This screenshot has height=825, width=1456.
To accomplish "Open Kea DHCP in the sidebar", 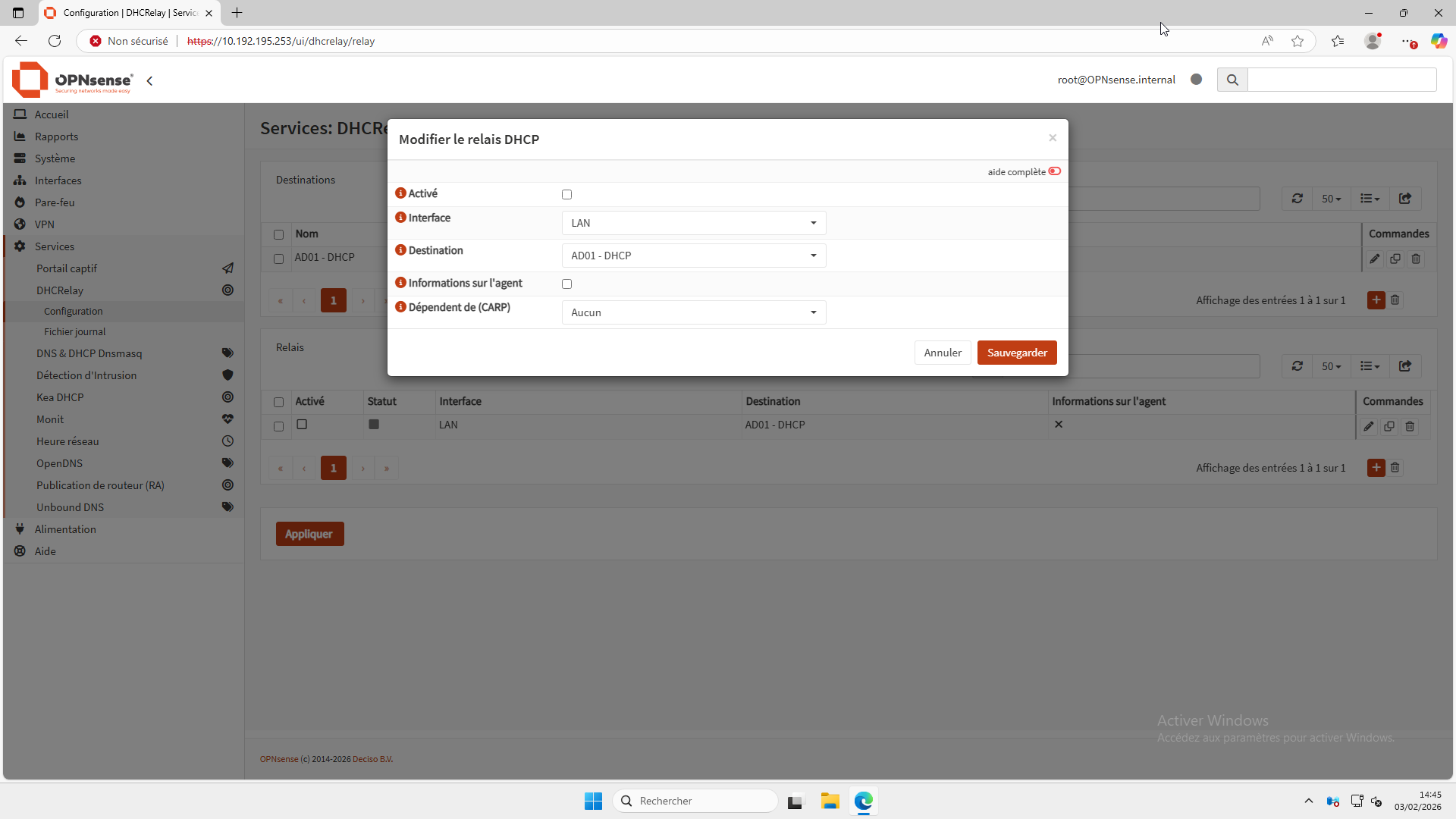I will (60, 397).
